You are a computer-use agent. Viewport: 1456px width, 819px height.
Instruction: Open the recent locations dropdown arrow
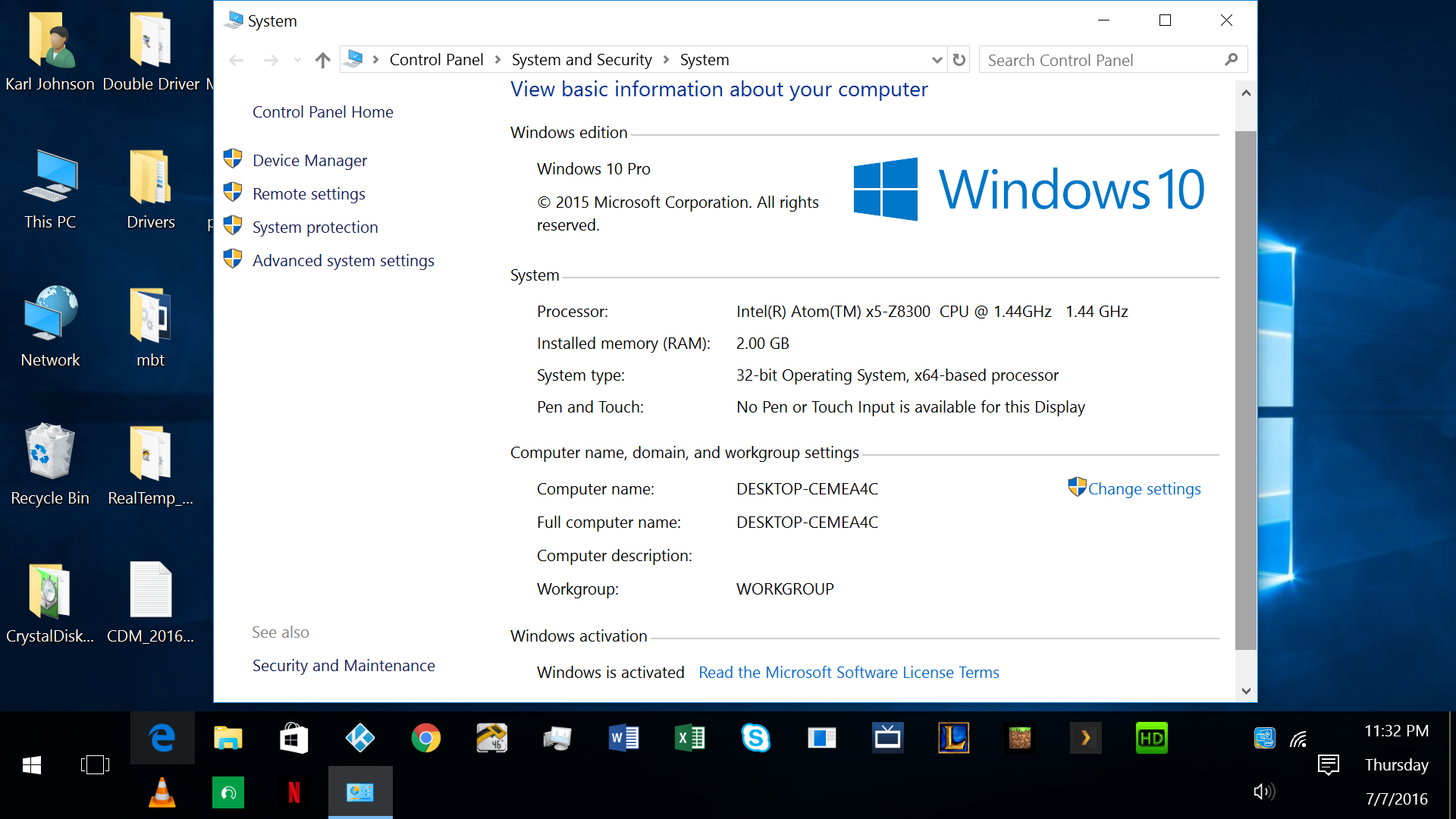pyautogui.click(x=297, y=60)
